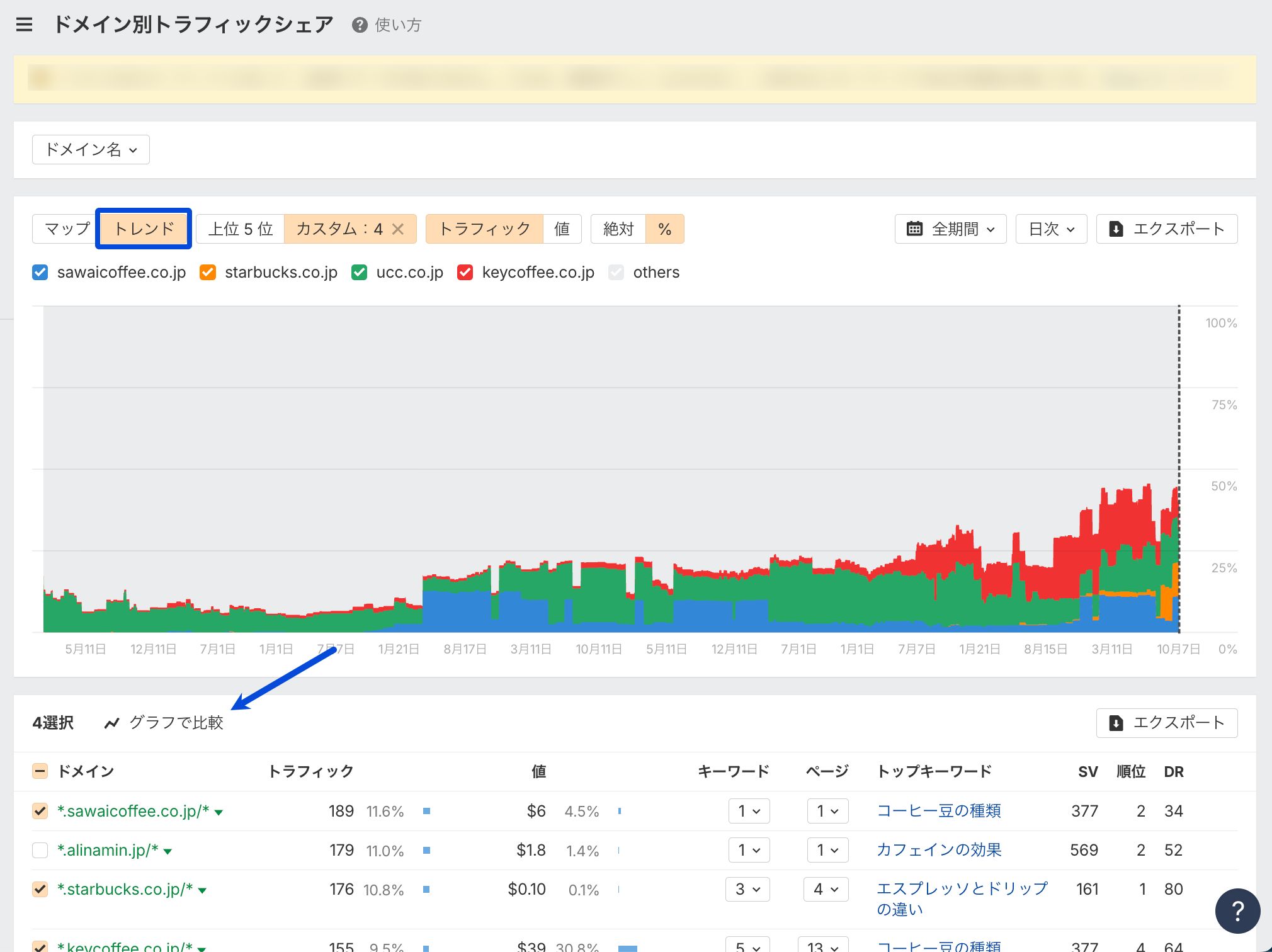Image resolution: width=1272 pixels, height=952 pixels.
Task: Click the dashed marker line on chart
Action: [1179, 409]
